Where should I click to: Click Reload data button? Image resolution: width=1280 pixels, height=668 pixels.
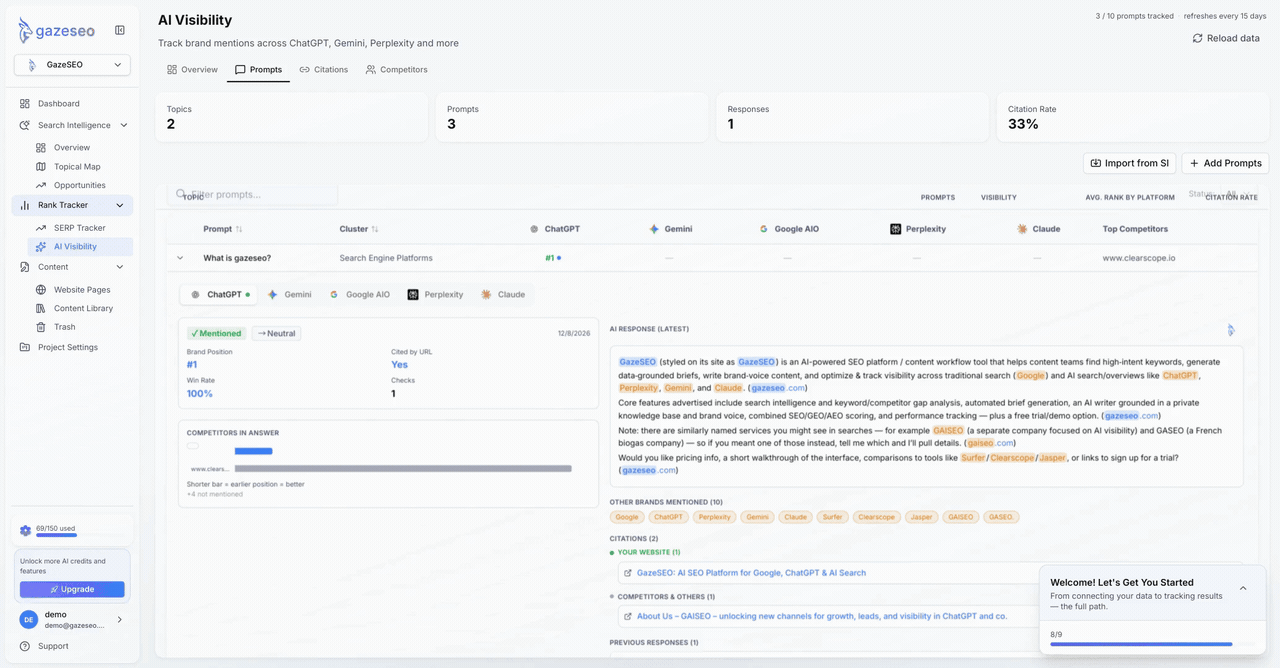point(1226,38)
